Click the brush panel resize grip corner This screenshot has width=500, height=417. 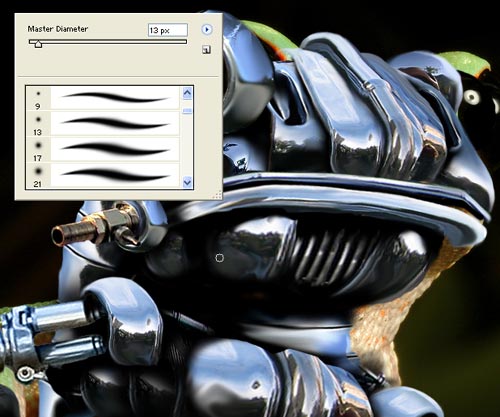[x=218, y=195]
